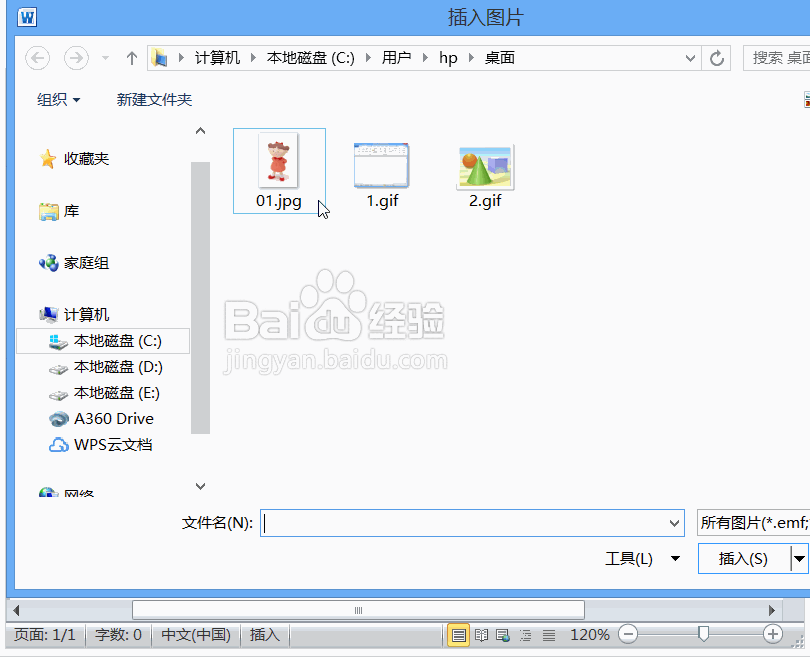Click the Back navigation arrow
Screen dimensions: 810x657
tap(38, 58)
